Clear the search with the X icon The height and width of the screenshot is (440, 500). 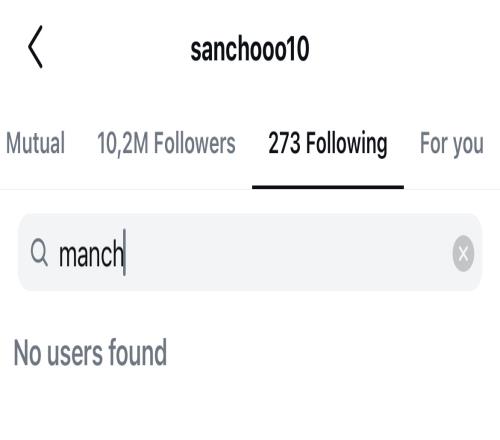pyautogui.click(x=463, y=254)
